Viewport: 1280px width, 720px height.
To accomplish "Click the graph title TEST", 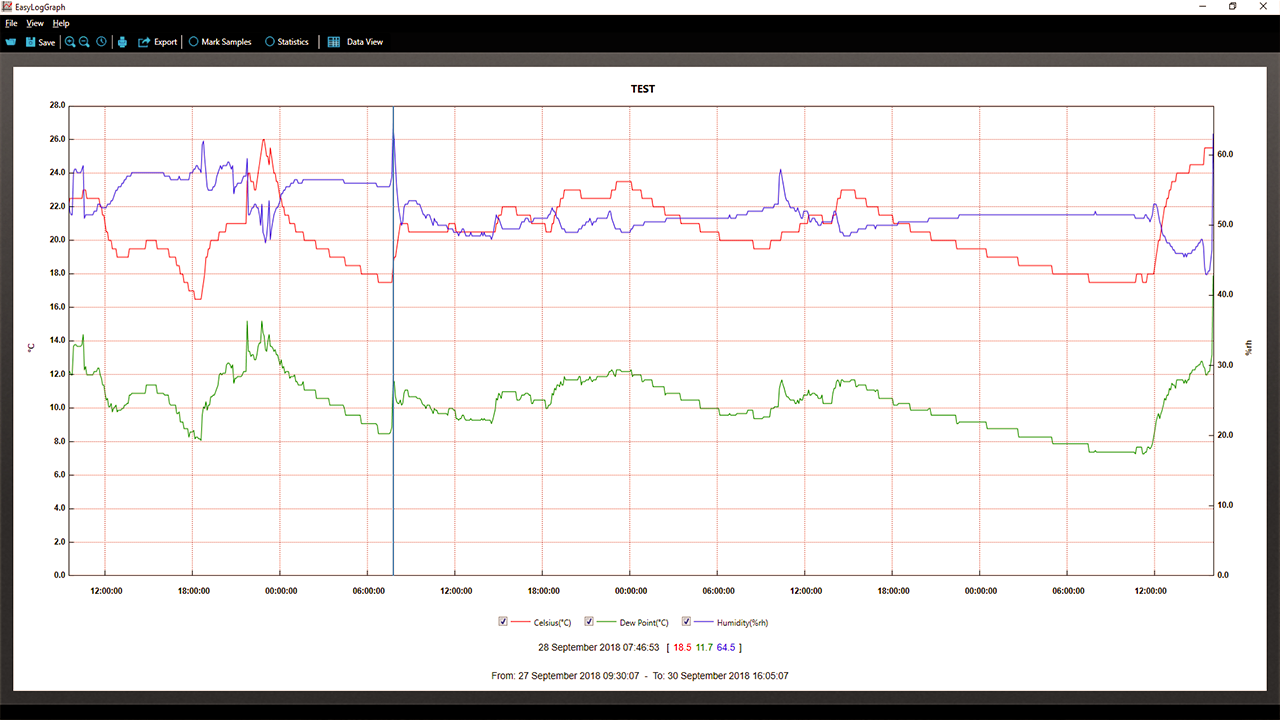I will click(x=643, y=89).
